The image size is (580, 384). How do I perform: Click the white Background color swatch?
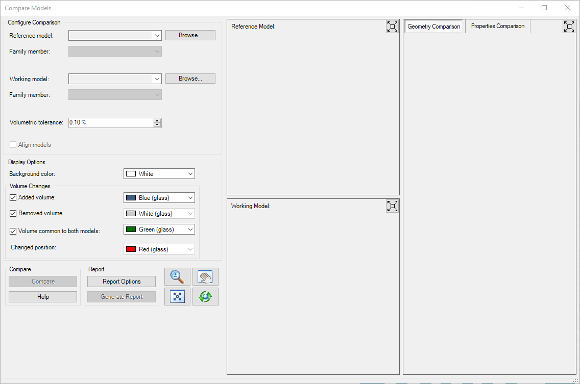(131, 174)
